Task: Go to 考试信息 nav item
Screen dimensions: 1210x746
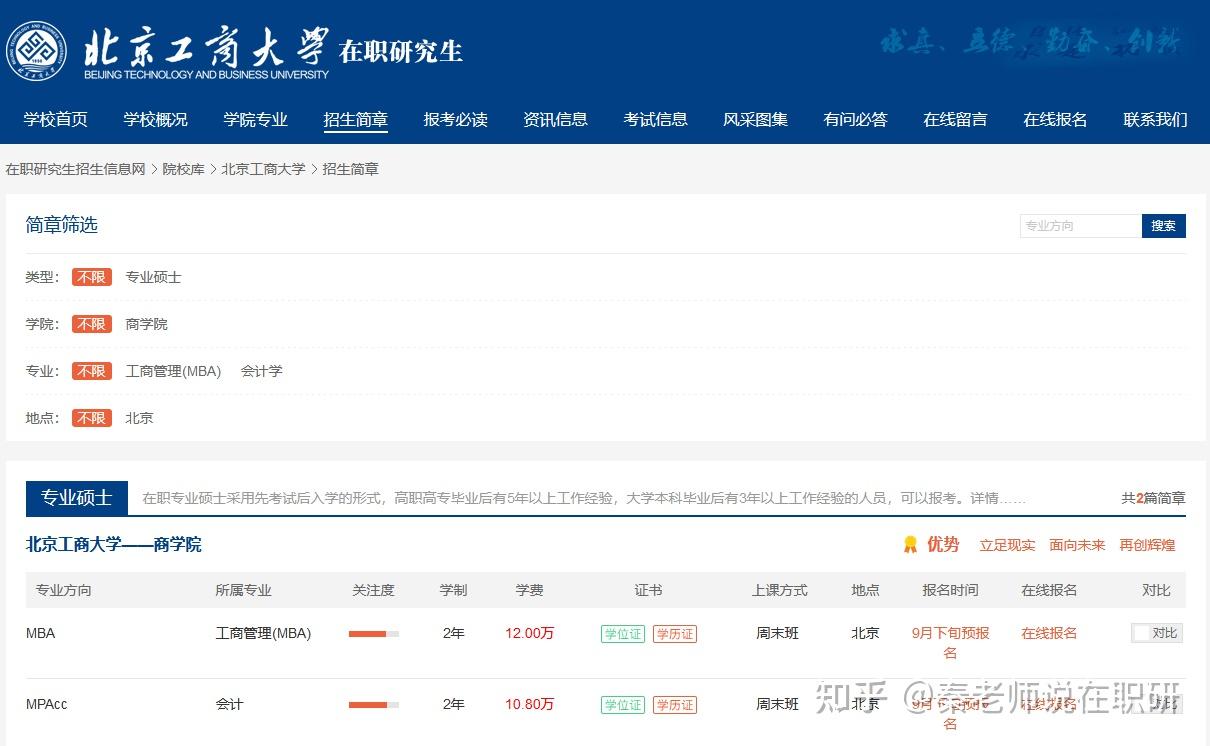Action: [656, 120]
